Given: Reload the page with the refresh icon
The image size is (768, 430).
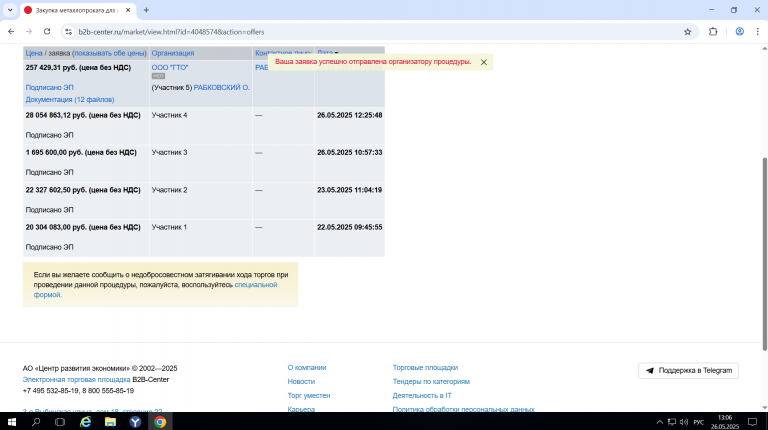Looking at the screenshot, I should click(x=47, y=32).
